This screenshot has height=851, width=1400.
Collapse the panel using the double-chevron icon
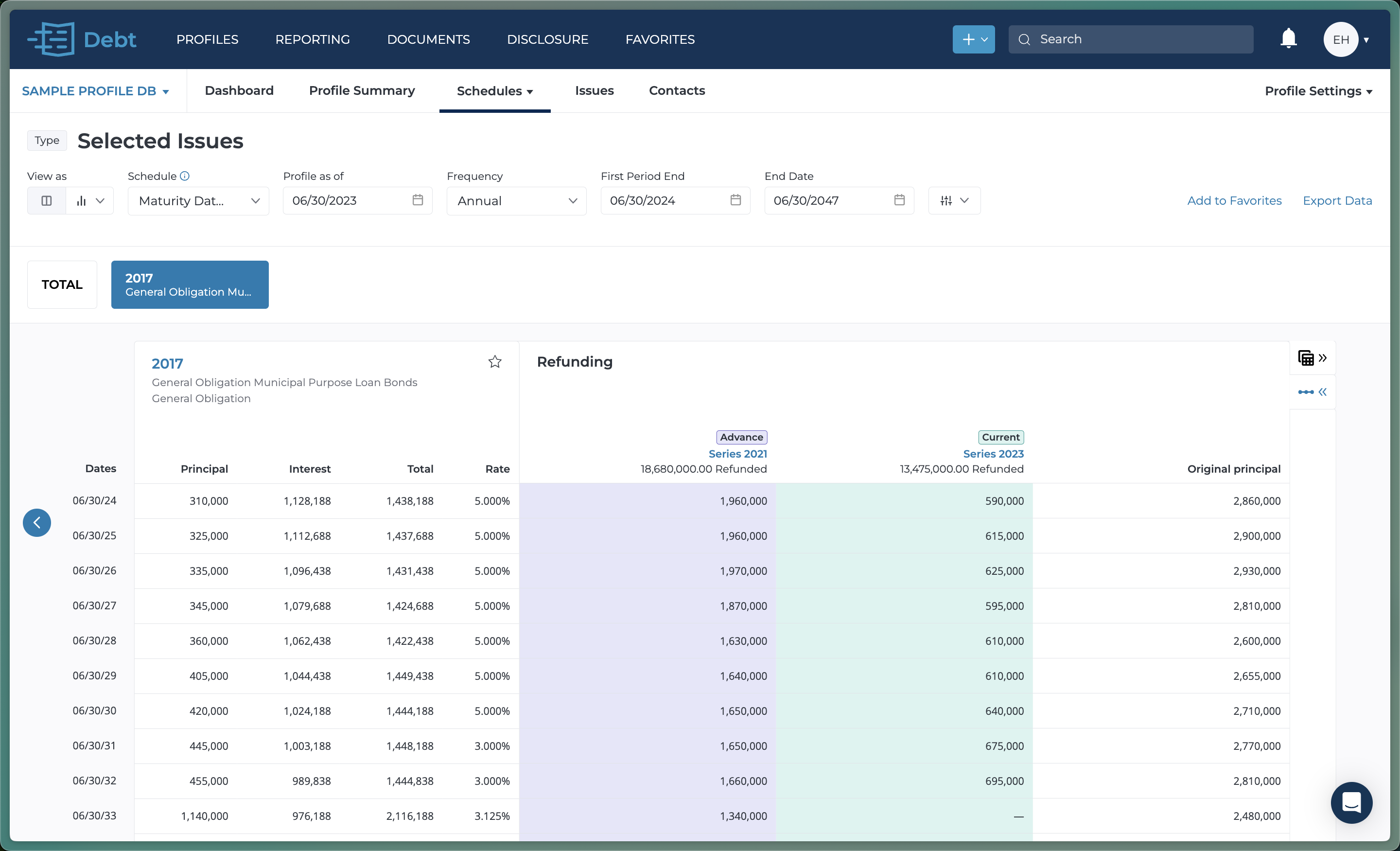click(1324, 391)
